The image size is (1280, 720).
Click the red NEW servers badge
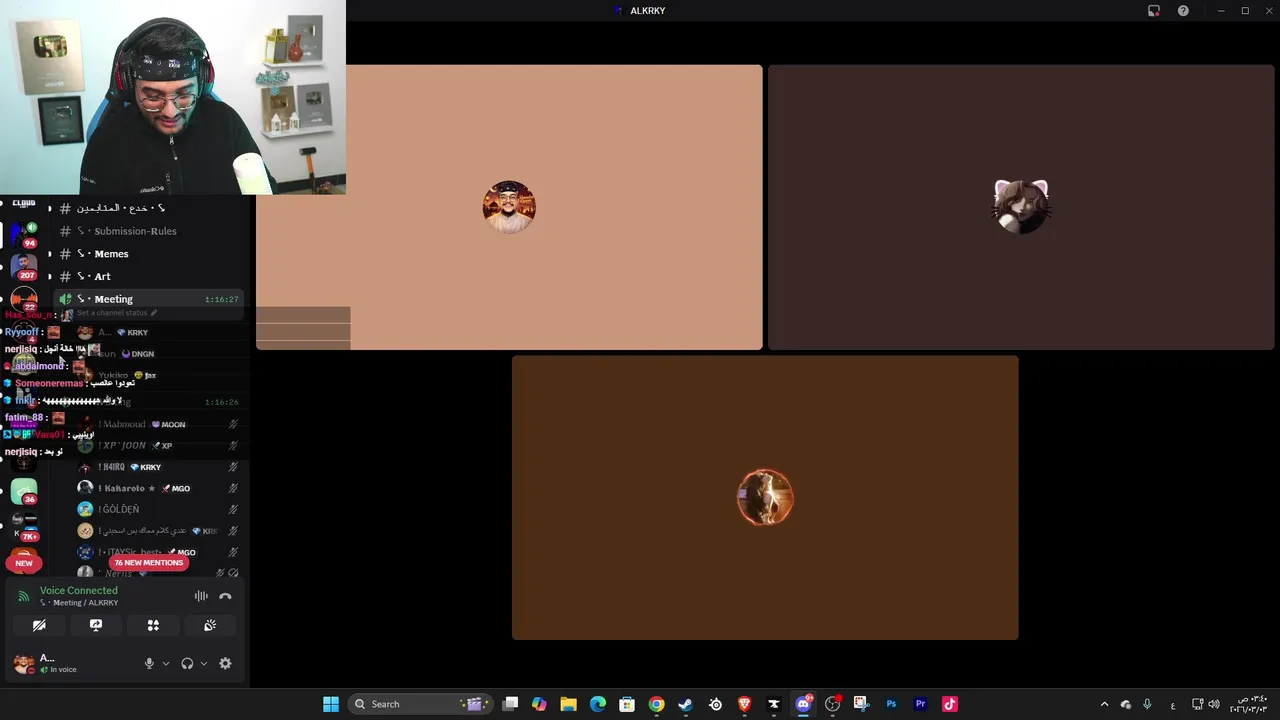[x=24, y=563]
